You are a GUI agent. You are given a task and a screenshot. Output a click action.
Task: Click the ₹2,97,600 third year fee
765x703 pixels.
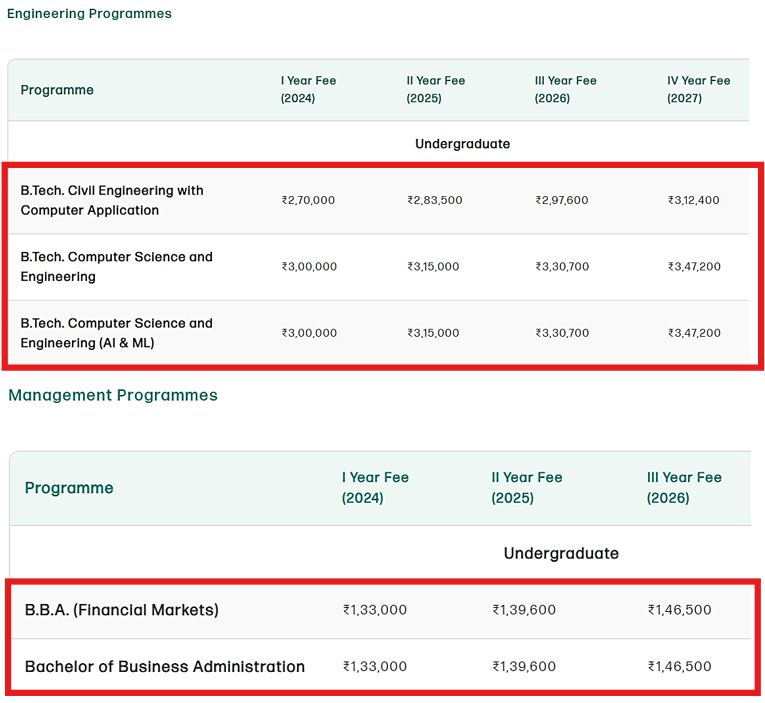pyautogui.click(x=562, y=200)
